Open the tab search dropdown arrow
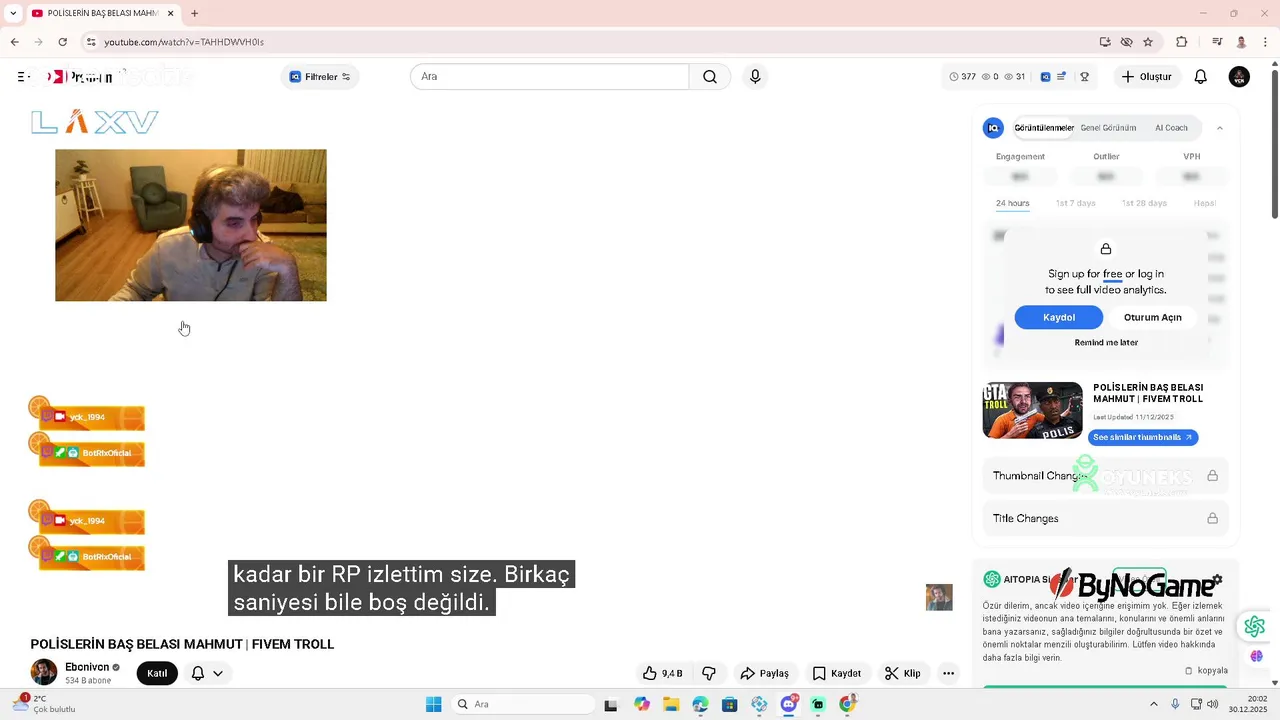1280x720 pixels. pyautogui.click(x=13, y=13)
